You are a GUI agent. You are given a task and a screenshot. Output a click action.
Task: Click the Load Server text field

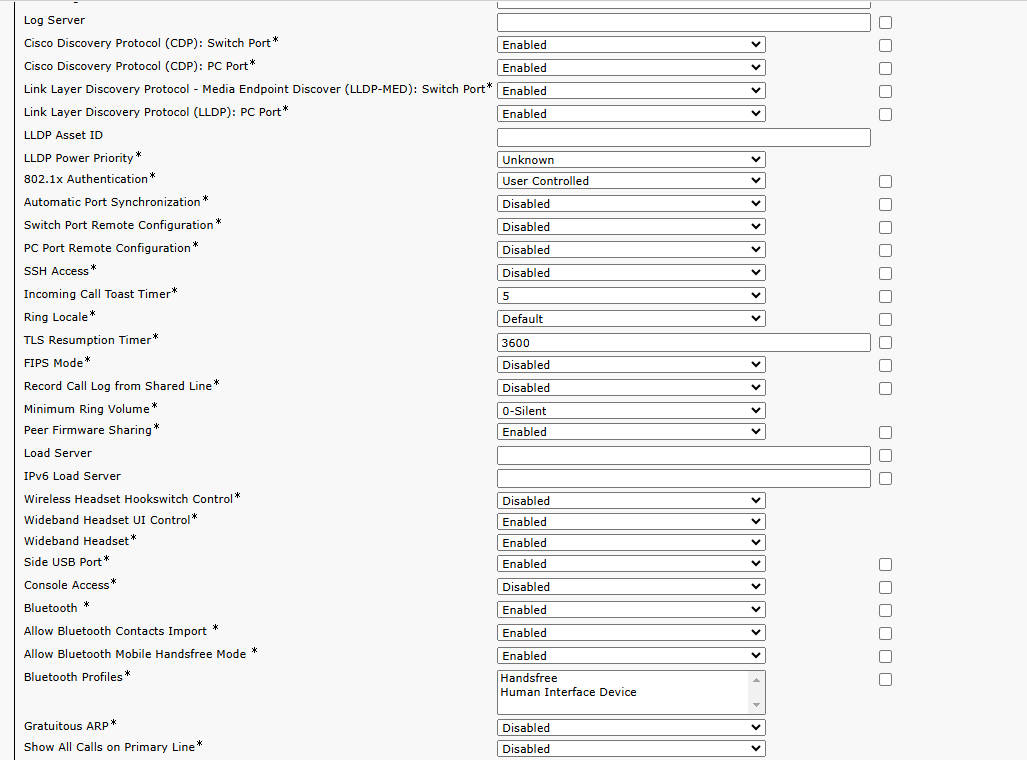click(684, 455)
